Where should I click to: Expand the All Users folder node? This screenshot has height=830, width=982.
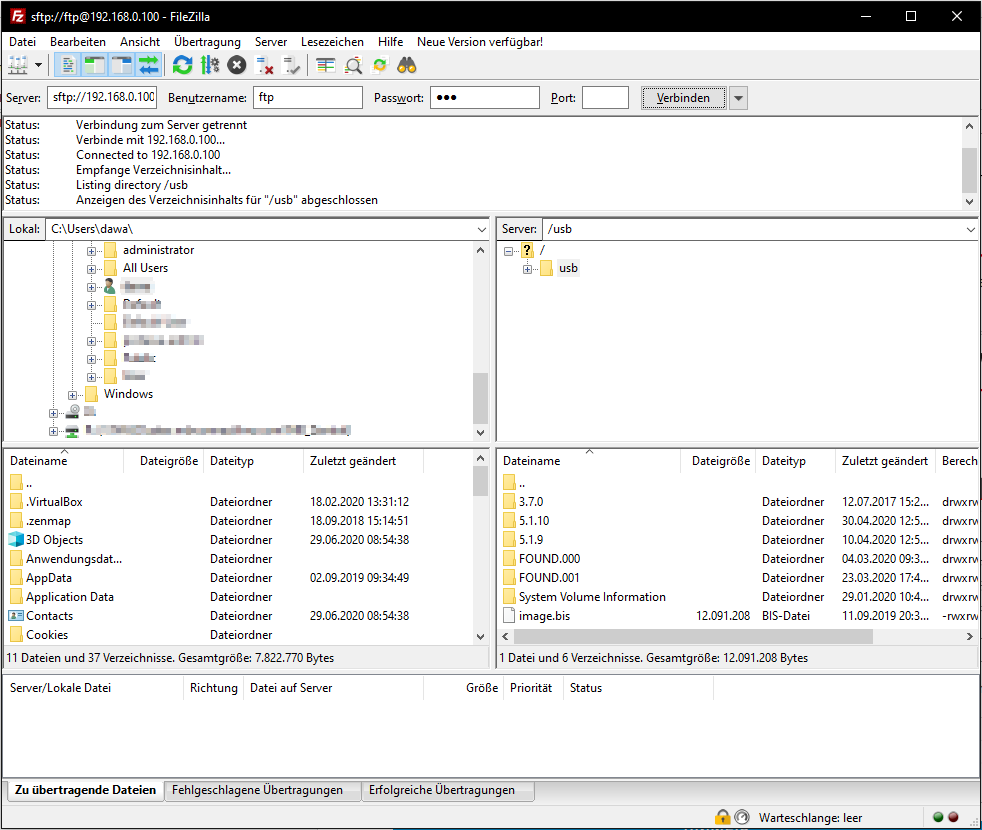[91, 269]
